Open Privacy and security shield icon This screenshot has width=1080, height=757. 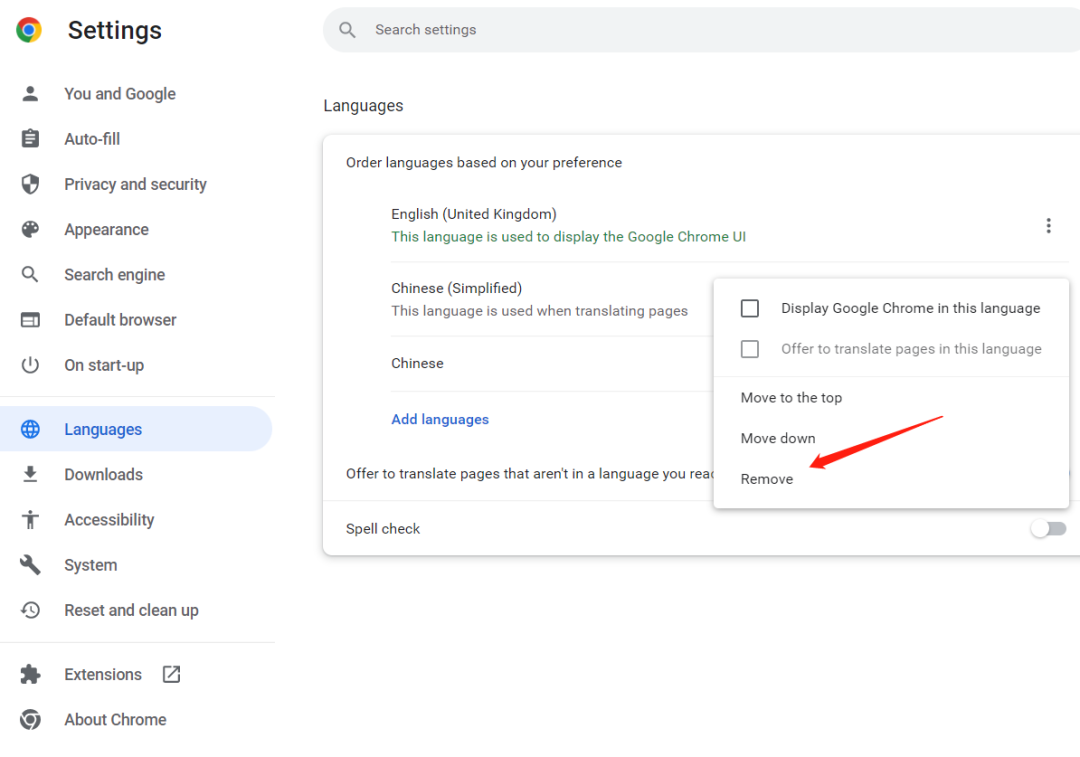[30, 184]
